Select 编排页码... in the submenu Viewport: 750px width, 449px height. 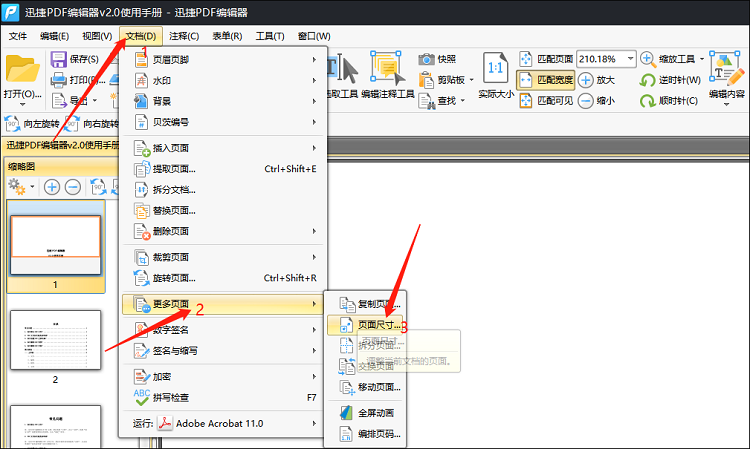point(366,434)
